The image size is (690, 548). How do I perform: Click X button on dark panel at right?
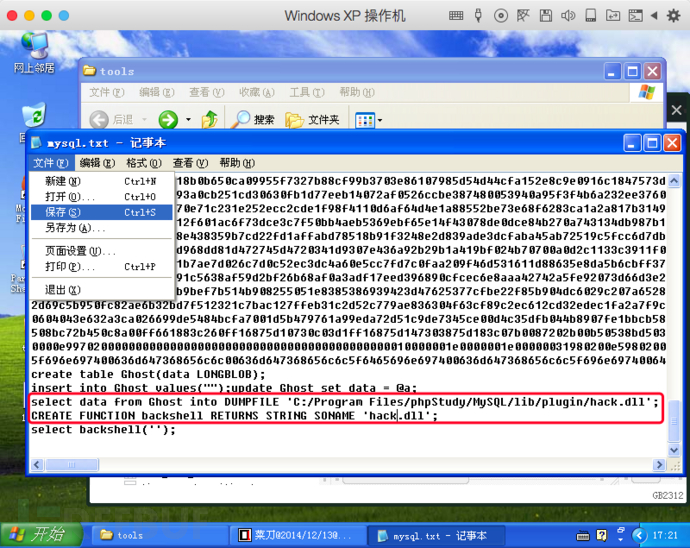[x=676, y=110]
